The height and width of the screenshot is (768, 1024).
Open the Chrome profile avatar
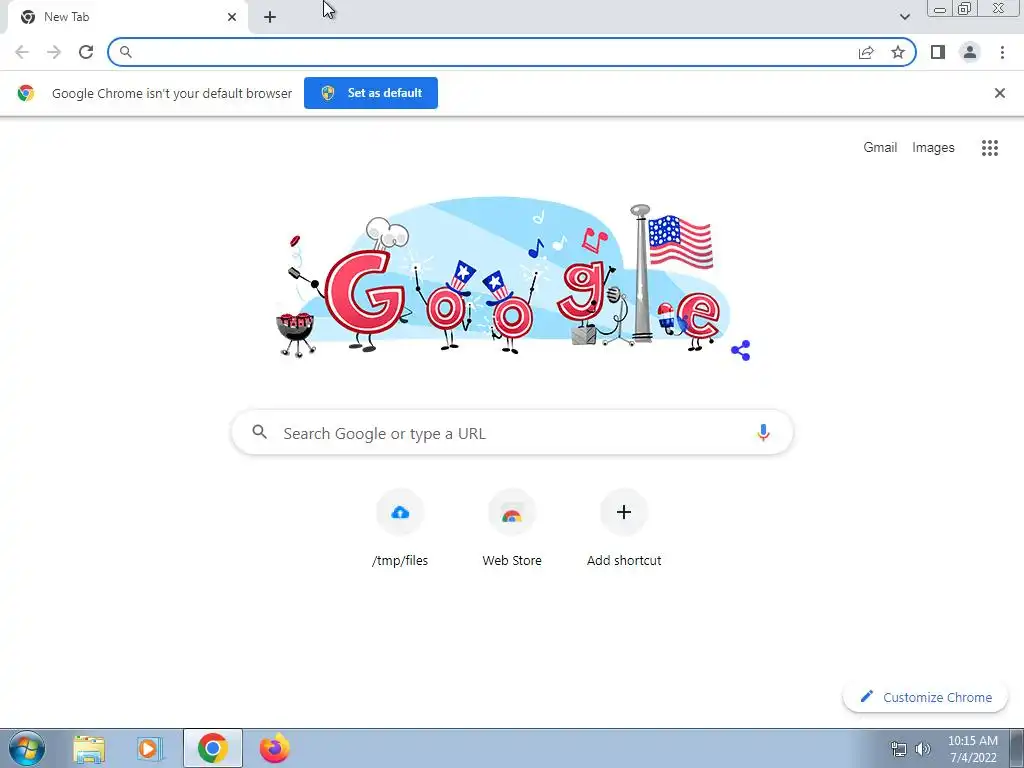[970, 52]
